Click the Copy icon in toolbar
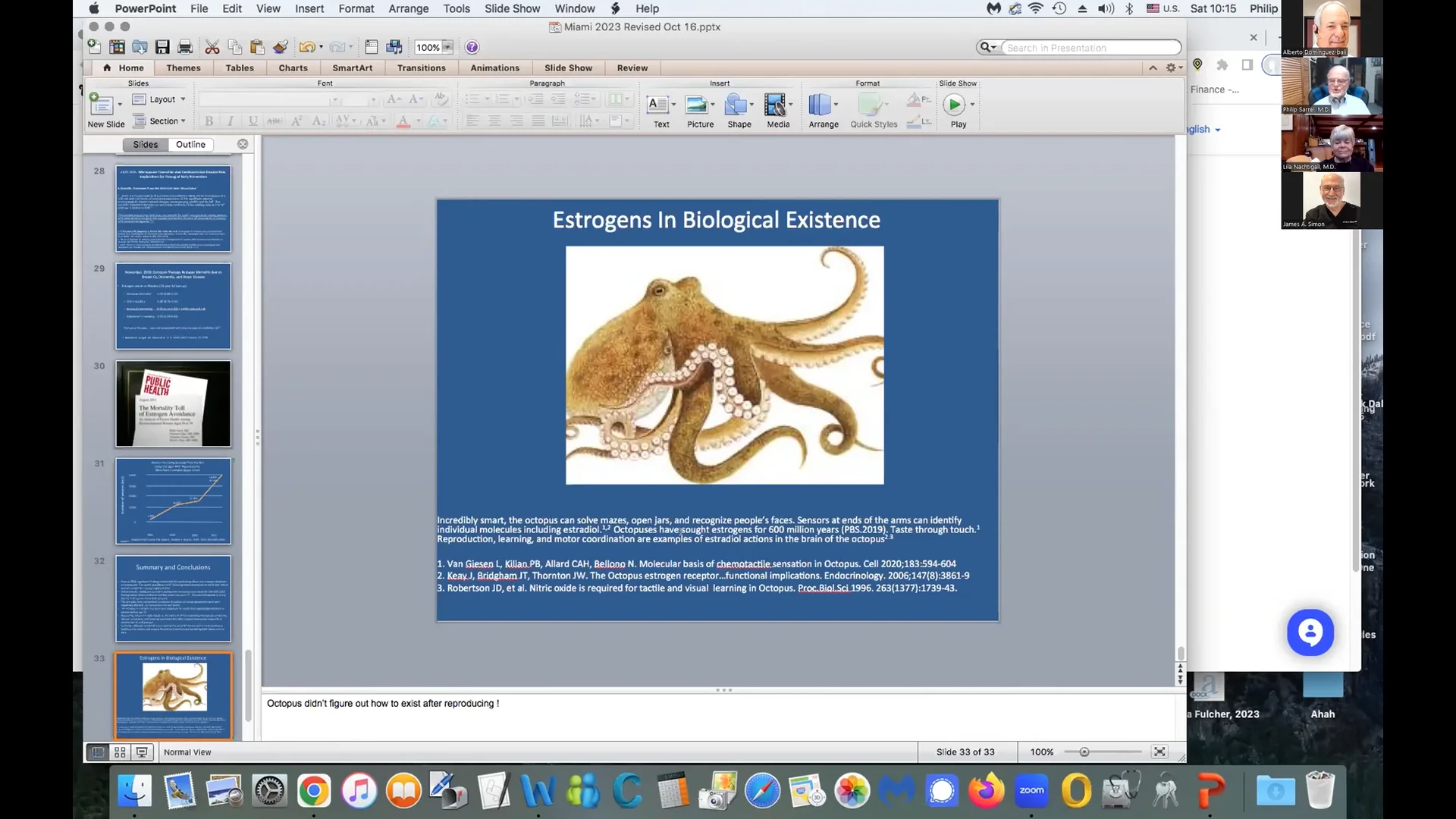The width and height of the screenshot is (1456, 819). pyautogui.click(x=235, y=47)
